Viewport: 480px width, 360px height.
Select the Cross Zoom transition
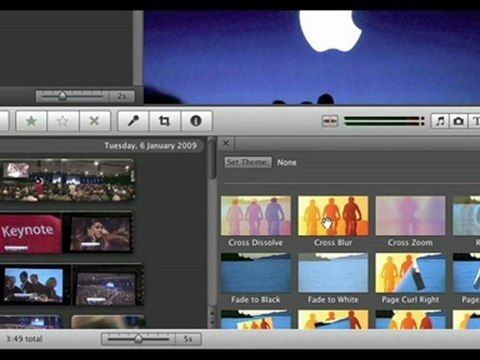point(410,216)
